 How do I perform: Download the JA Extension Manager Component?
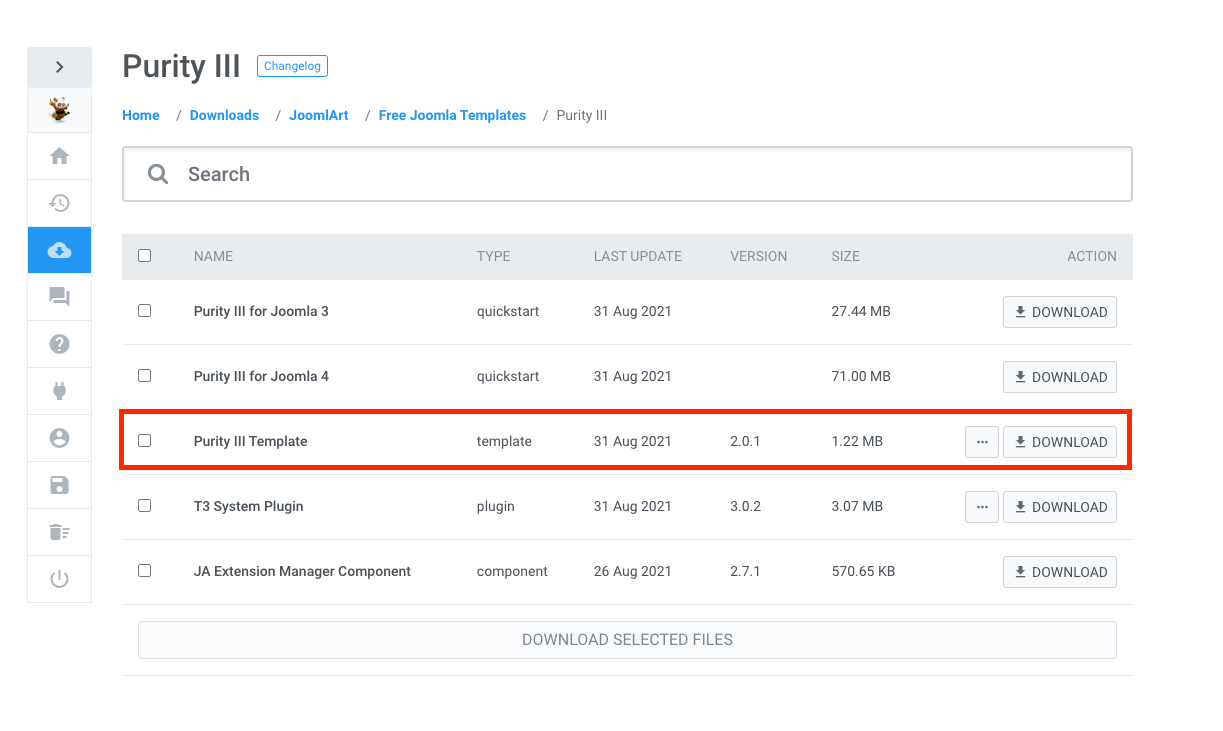(1059, 572)
